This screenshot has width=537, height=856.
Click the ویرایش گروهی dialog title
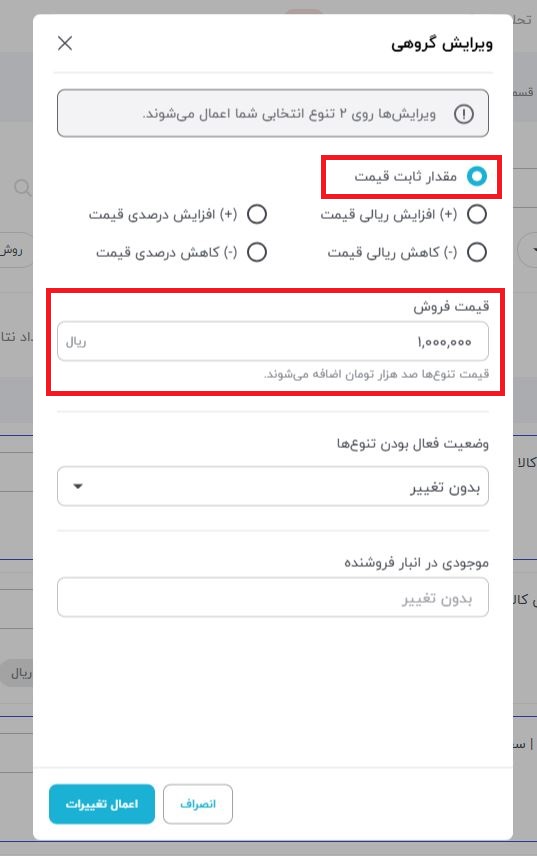(x=441, y=44)
